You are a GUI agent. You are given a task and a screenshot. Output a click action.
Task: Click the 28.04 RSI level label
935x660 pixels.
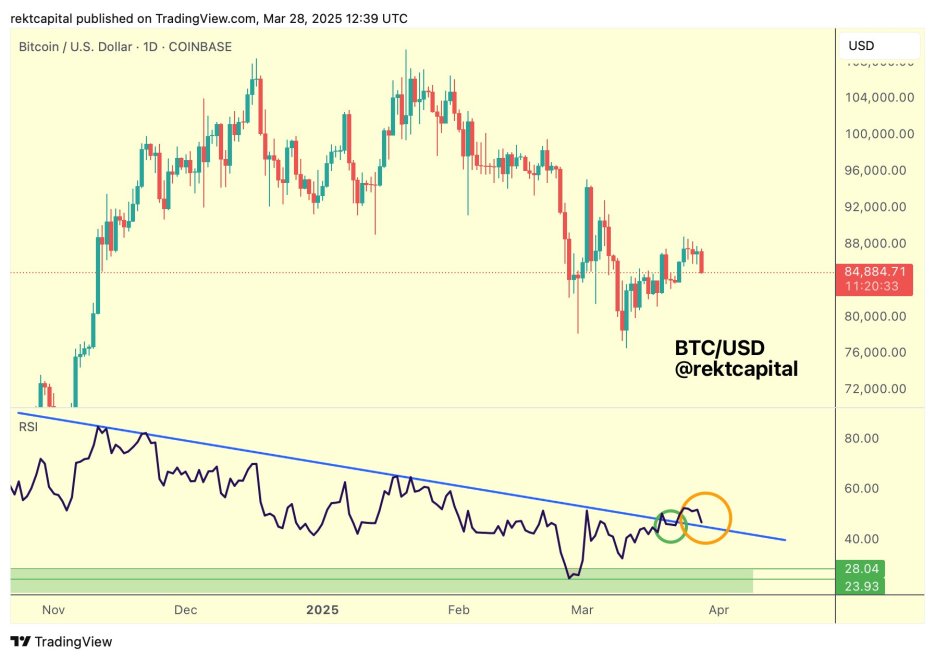click(860, 568)
